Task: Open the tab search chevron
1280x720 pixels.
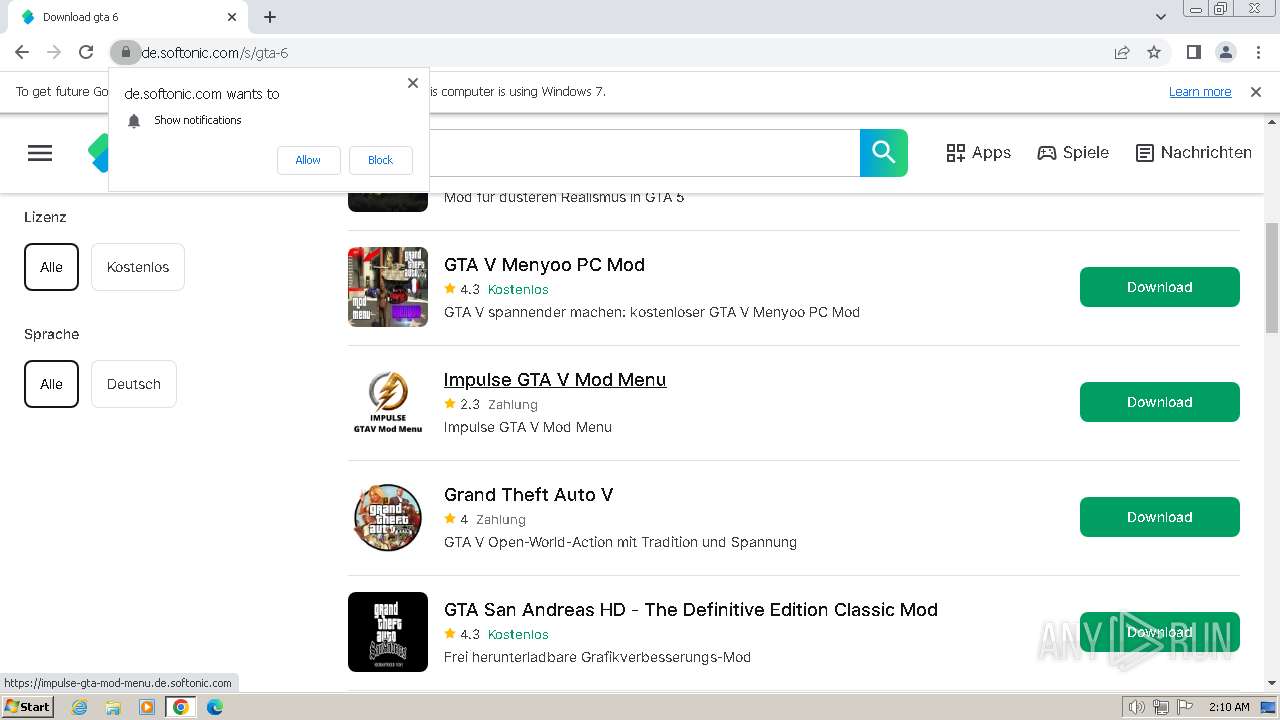Action: point(1161,17)
